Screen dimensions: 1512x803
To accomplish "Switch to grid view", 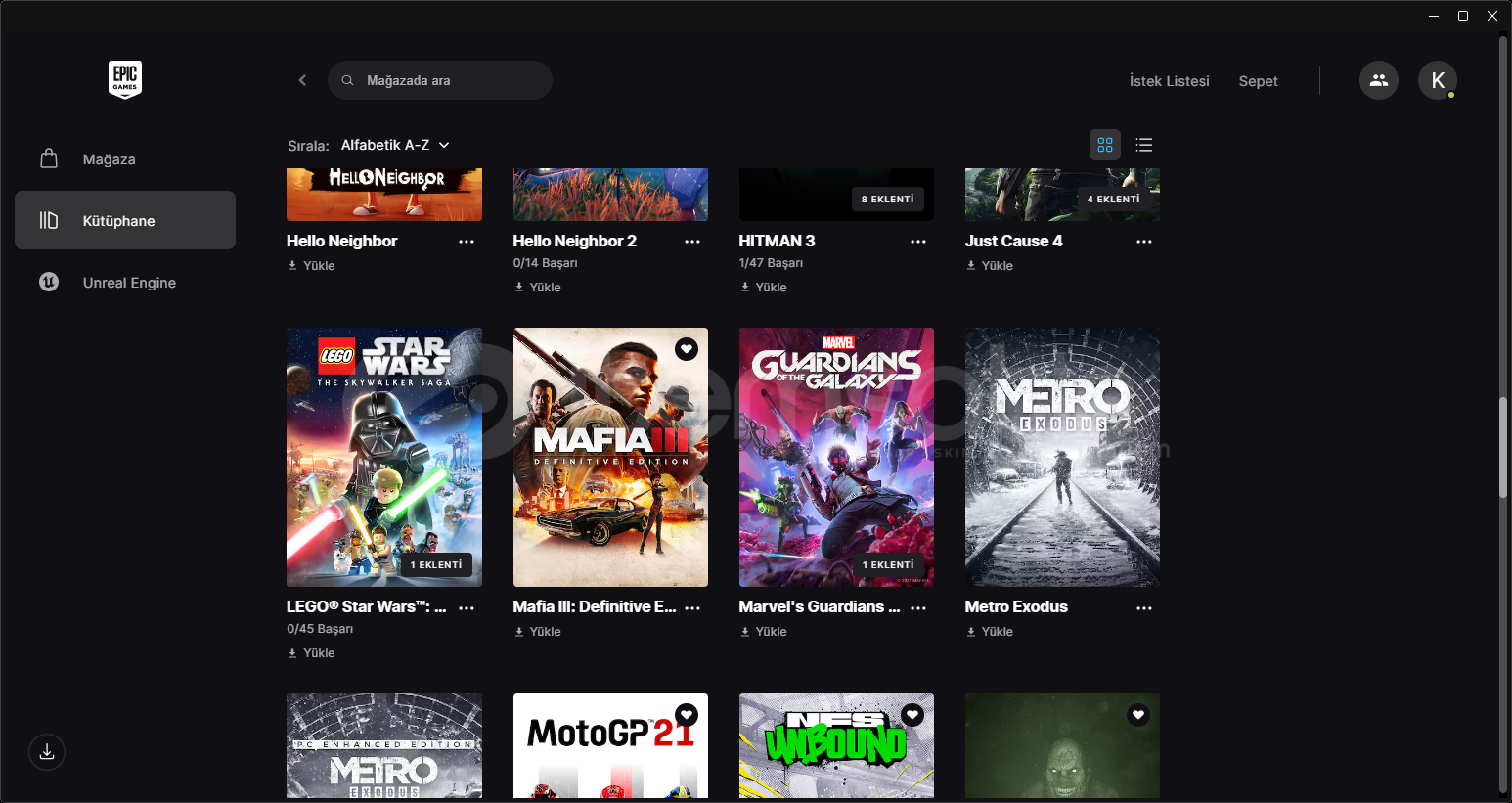I will [x=1105, y=145].
